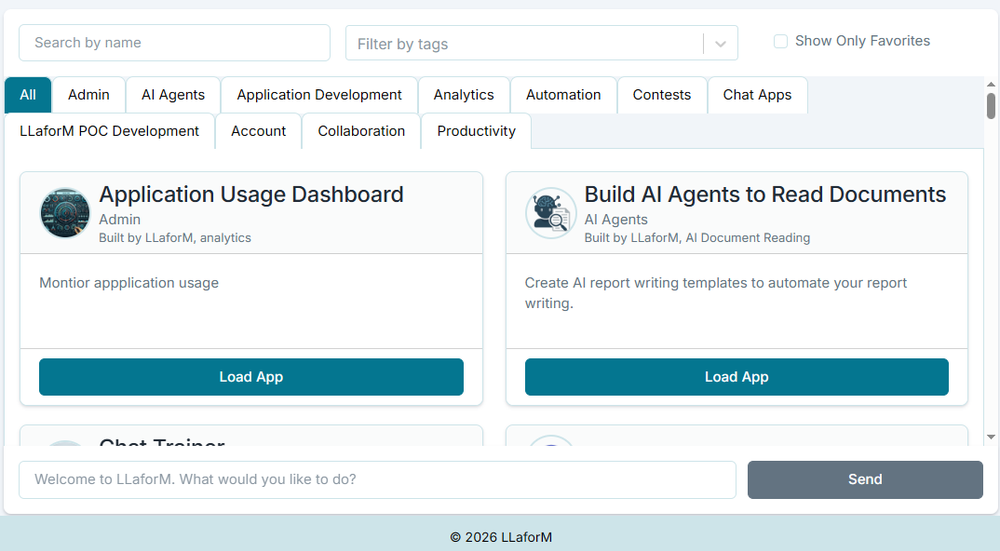Click the scrollbar up arrow
Image resolution: width=1000 pixels, height=551 pixels.
991,84
